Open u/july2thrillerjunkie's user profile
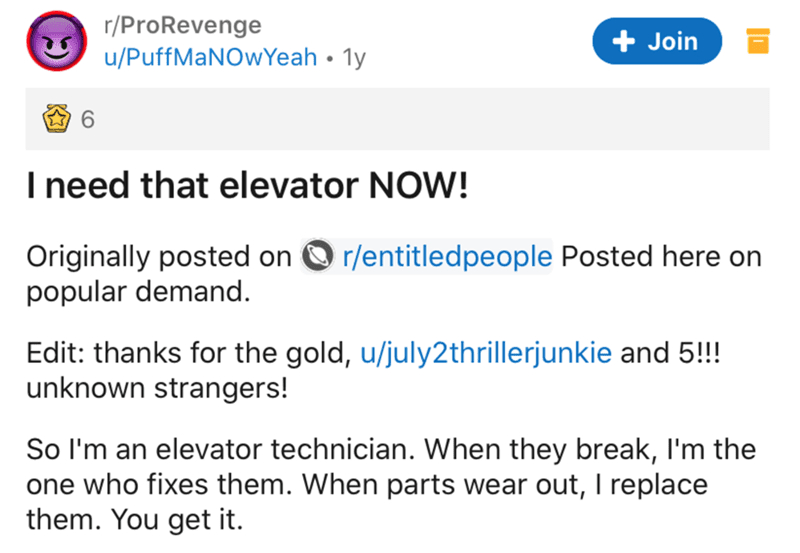Screen dimensions: 800x553 486,353
